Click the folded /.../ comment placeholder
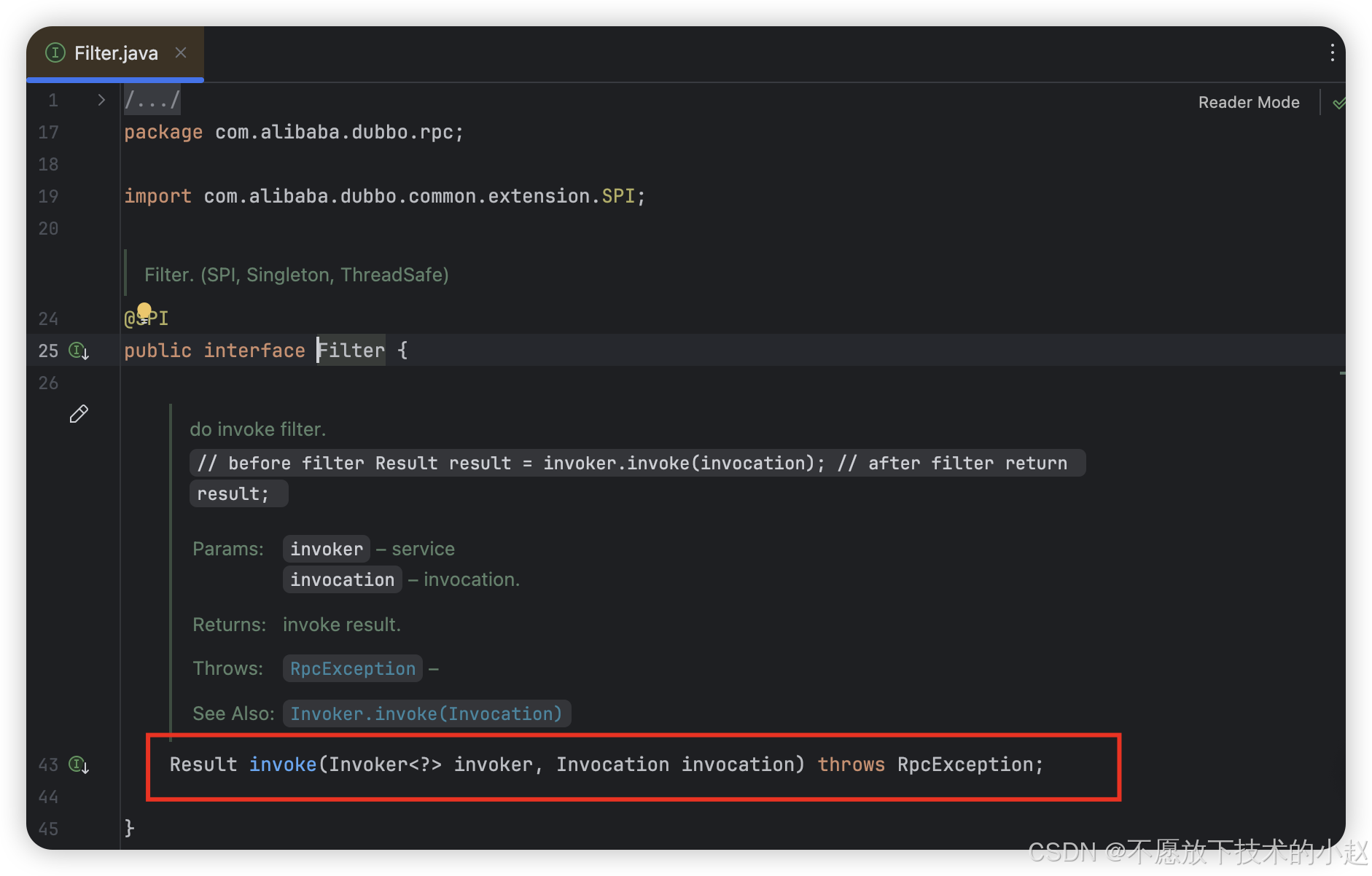 point(152,100)
